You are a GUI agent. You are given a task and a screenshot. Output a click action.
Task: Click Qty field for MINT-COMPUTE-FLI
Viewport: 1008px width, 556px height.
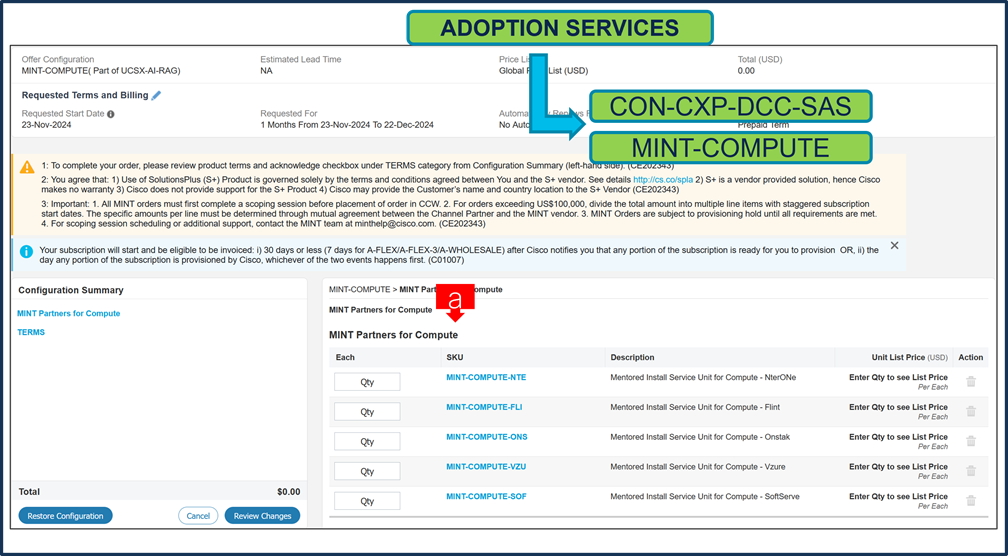[x=367, y=411]
